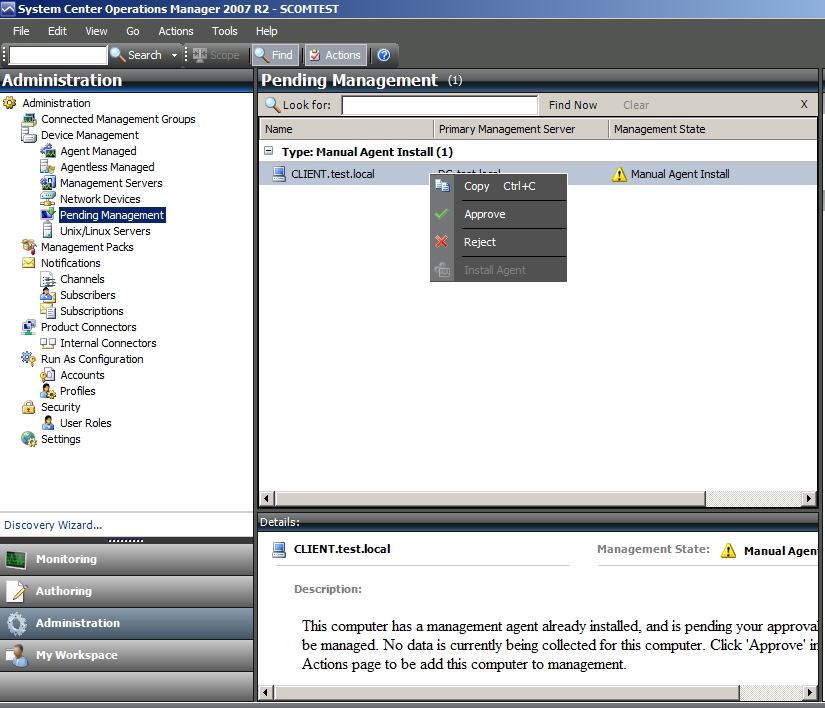Image resolution: width=825 pixels, height=708 pixels.
Task: Click in the Look for text field
Action: (439, 105)
